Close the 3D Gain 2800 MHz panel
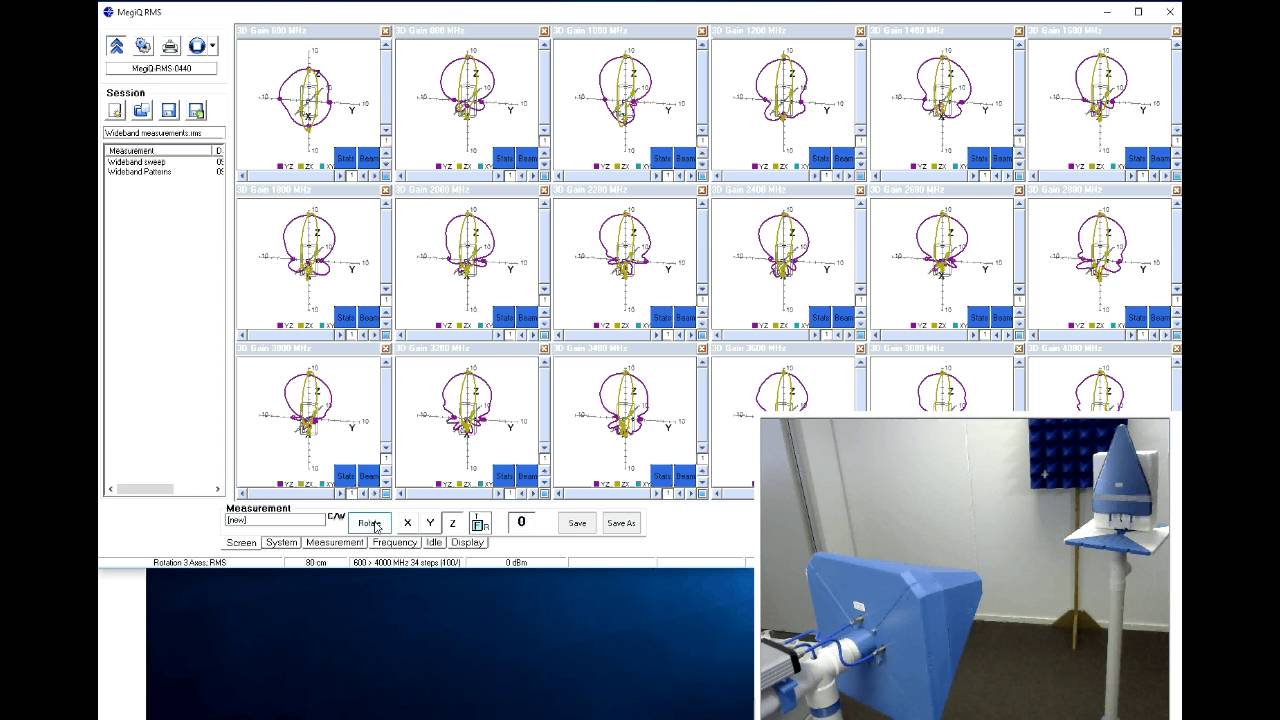The width and height of the screenshot is (1280, 720). tap(1177, 190)
